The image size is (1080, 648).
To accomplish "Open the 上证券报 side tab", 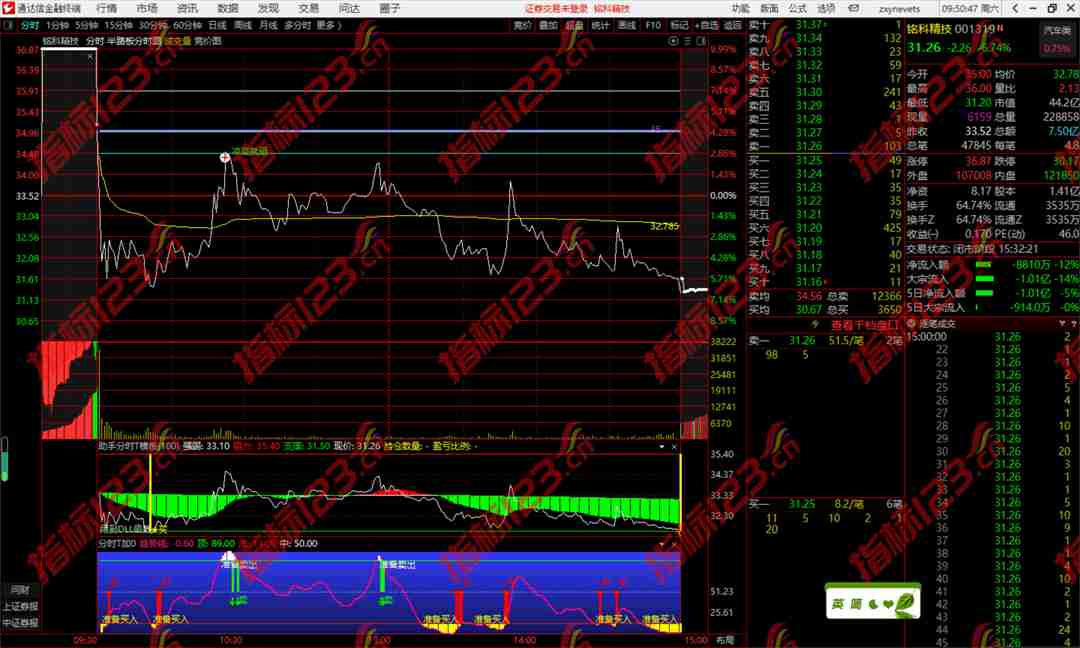I will pyautogui.click(x=19, y=606).
